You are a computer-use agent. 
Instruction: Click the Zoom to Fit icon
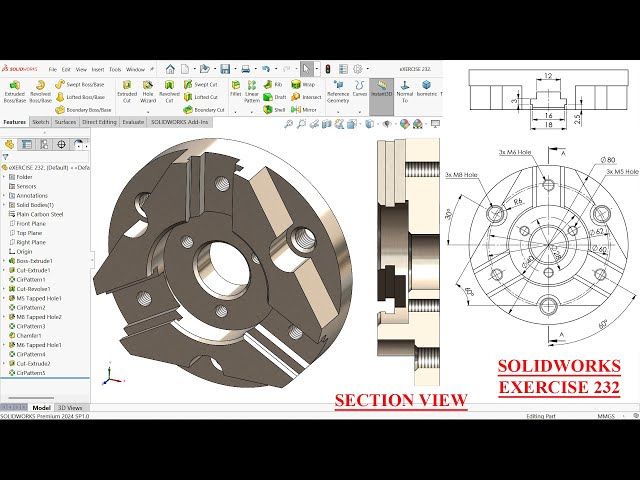coord(289,124)
